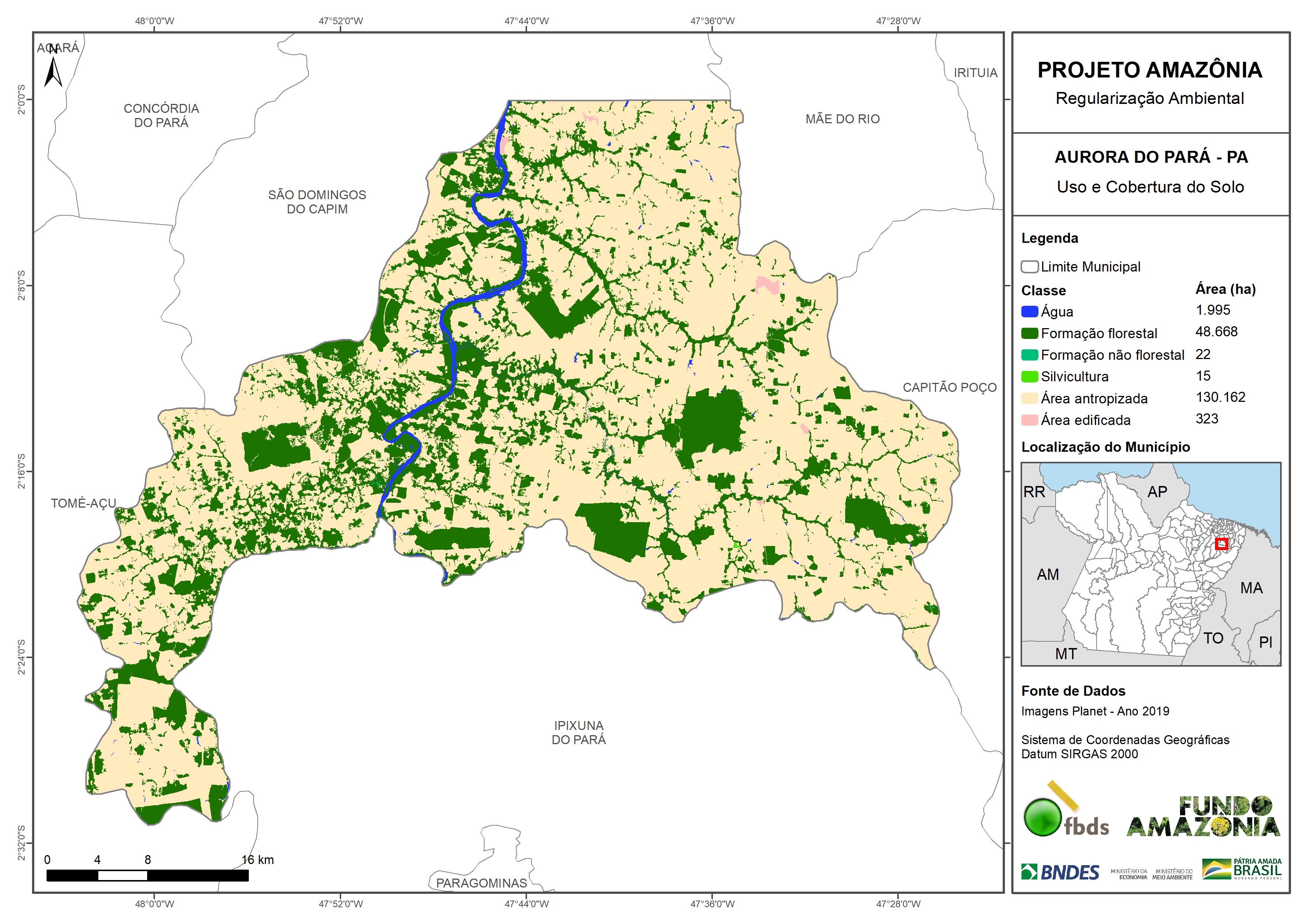Click the red location marker in inset map
The height and width of the screenshot is (924, 1307).
click(1221, 544)
